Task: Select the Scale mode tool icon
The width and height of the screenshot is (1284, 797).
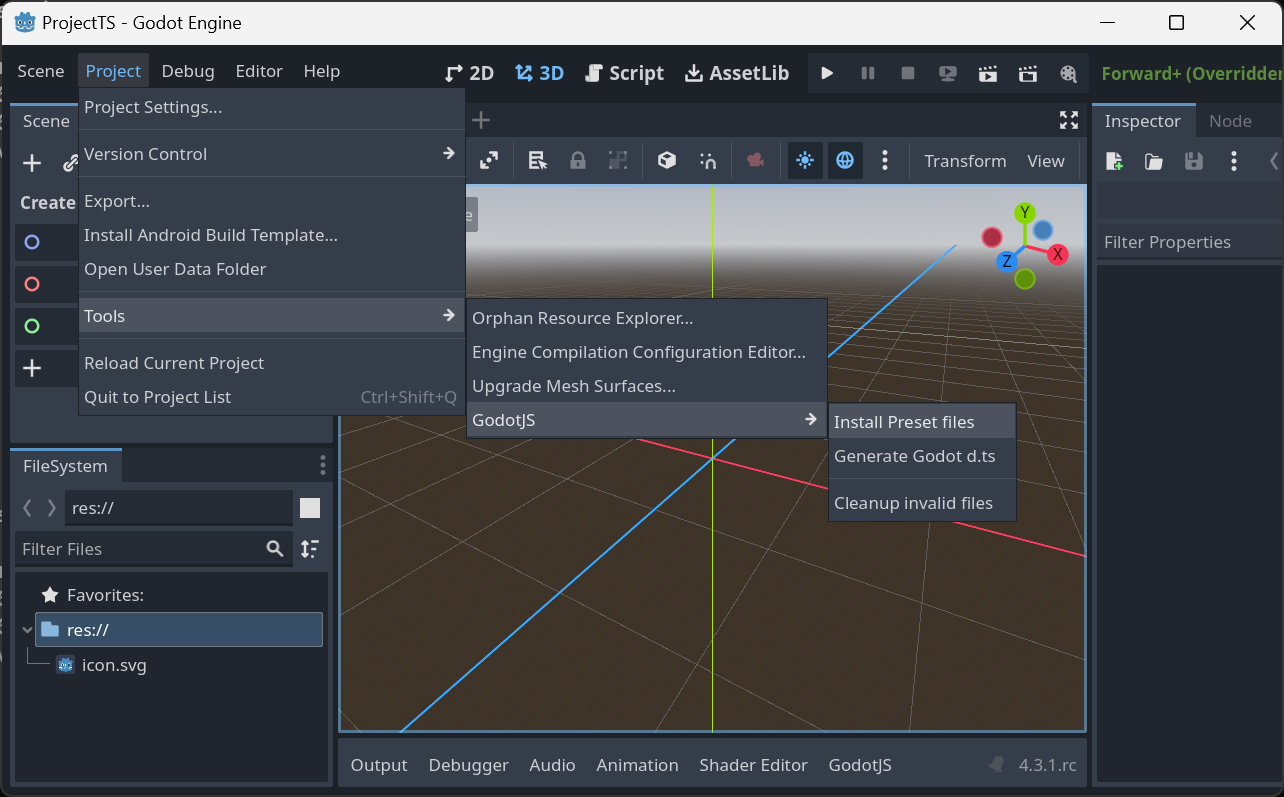Action: tap(489, 160)
